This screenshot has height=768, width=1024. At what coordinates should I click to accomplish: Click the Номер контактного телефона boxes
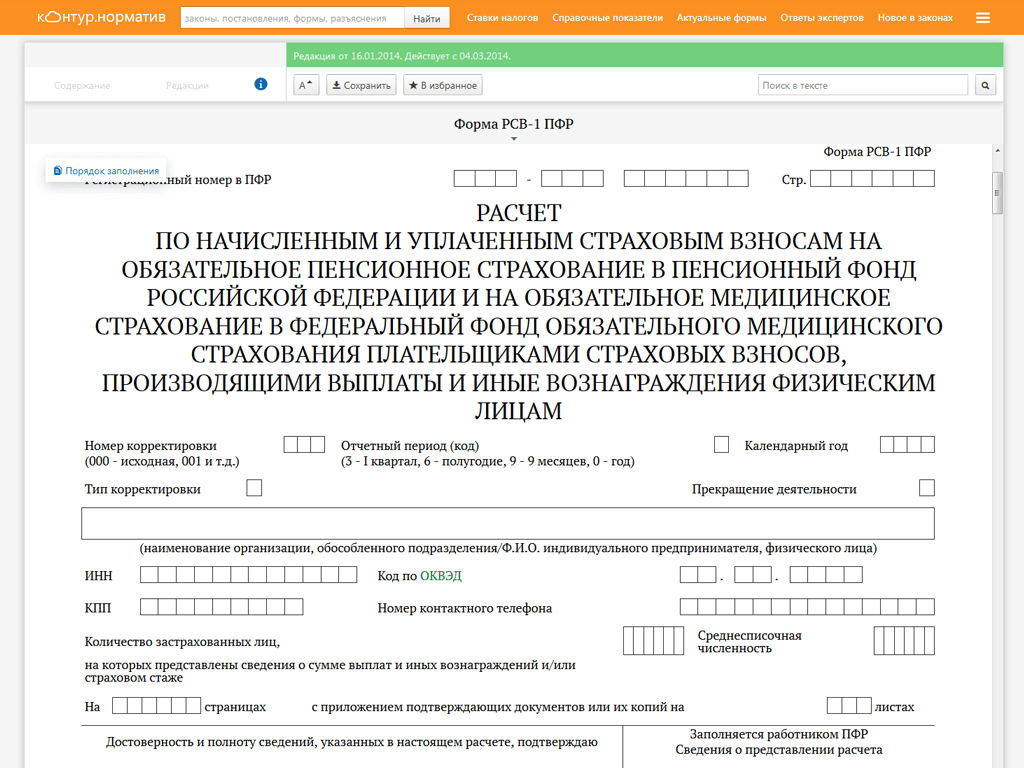pos(807,607)
